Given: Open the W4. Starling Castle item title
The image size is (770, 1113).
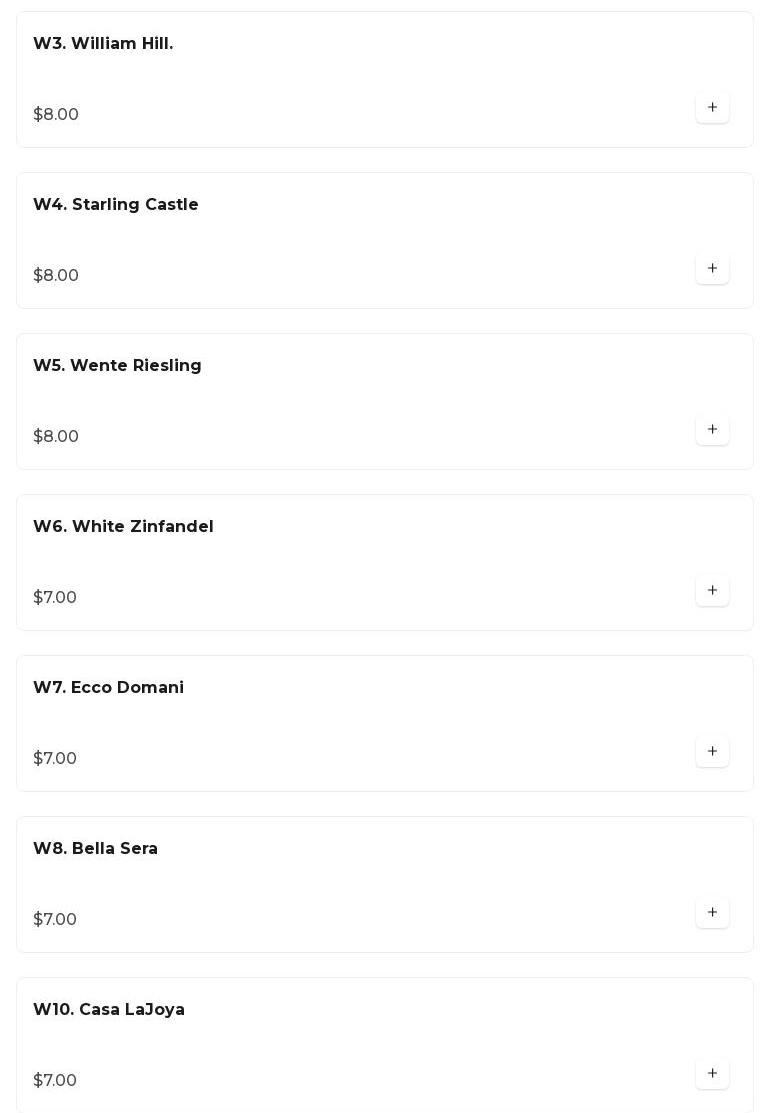Looking at the screenshot, I should 116,204.
